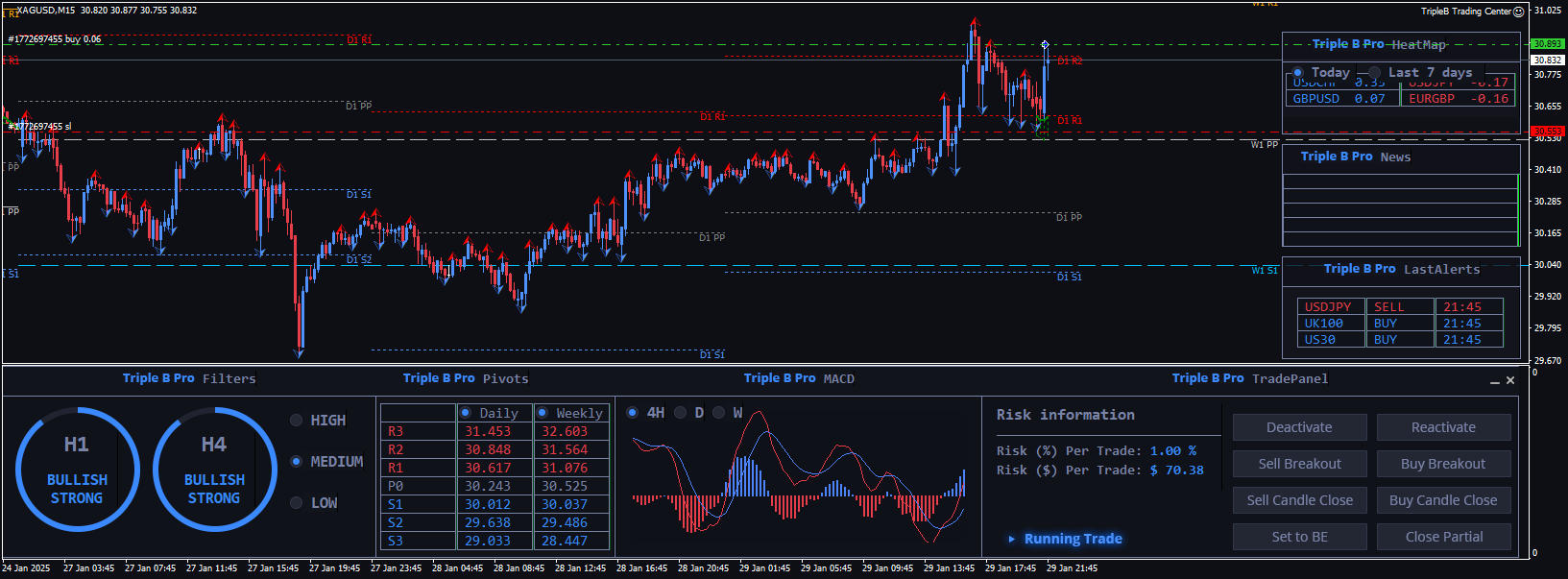
Task: Close the Triple B Pro TradePanel
Action: (x=1510, y=380)
